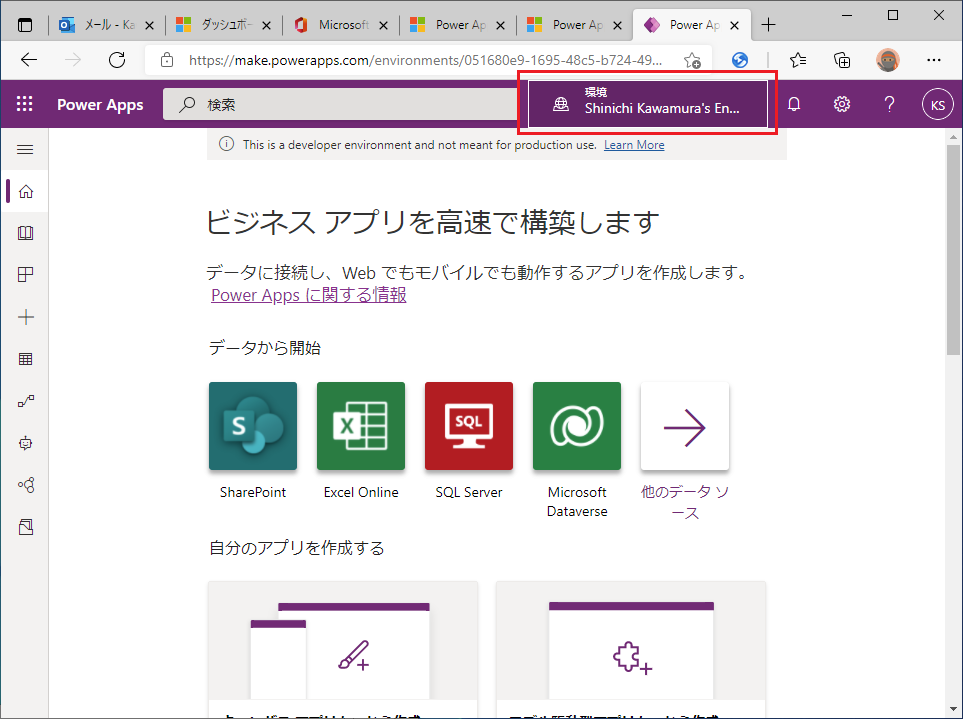Click the scroll down arrow of scrollbar
Screen dimensions: 963x719
pyautogui.click(x=953, y=709)
